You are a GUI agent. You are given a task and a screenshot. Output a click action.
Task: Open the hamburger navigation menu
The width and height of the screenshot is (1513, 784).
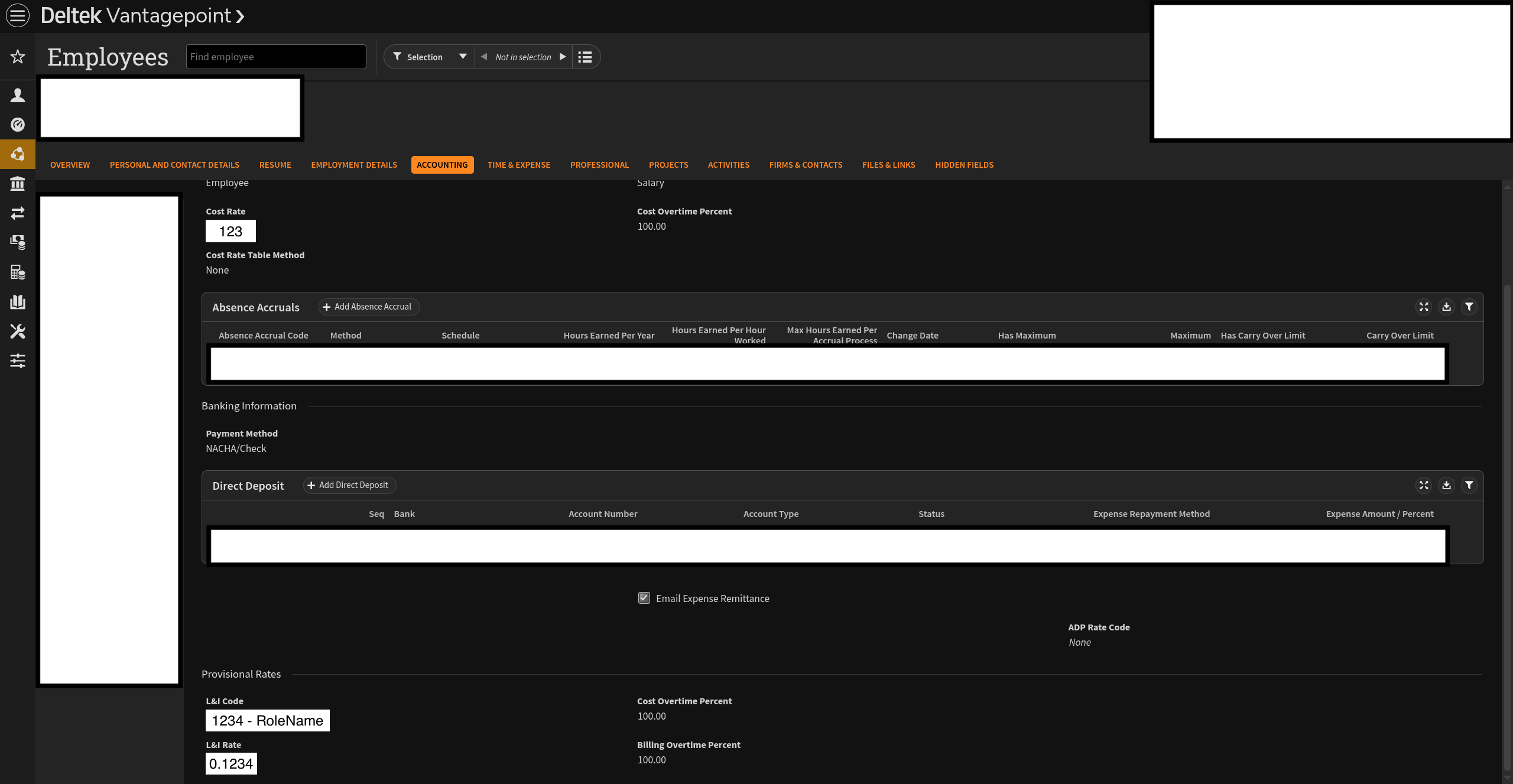coord(18,15)
